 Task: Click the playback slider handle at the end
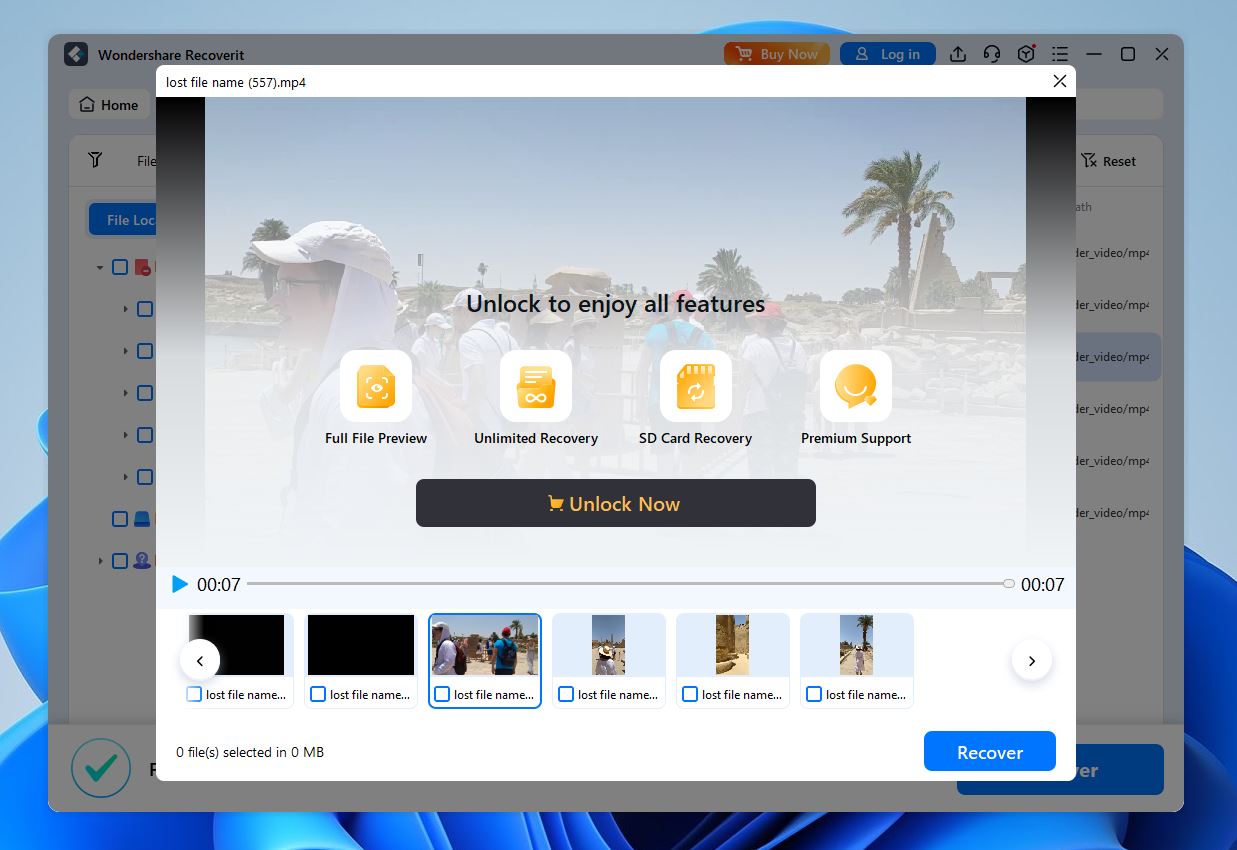coord(1009,583)
